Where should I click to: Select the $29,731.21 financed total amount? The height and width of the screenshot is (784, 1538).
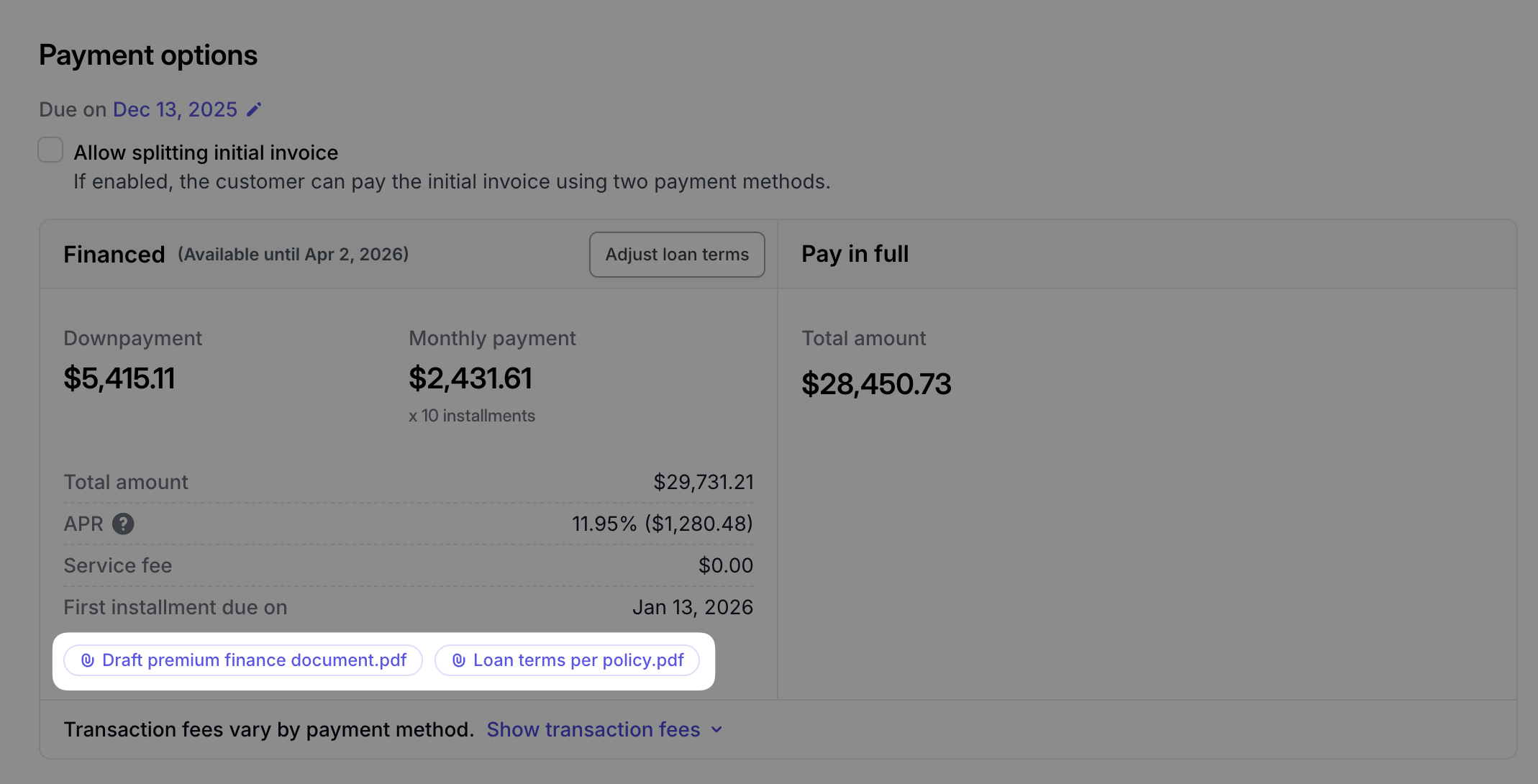pos(704,482)
